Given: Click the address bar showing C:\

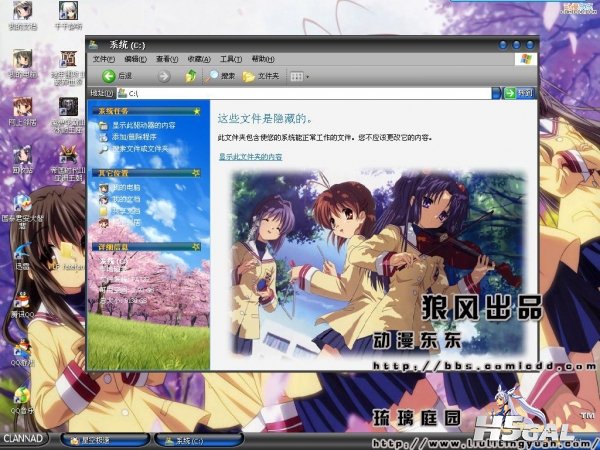Looking at the screenshot, I should 300,93.
